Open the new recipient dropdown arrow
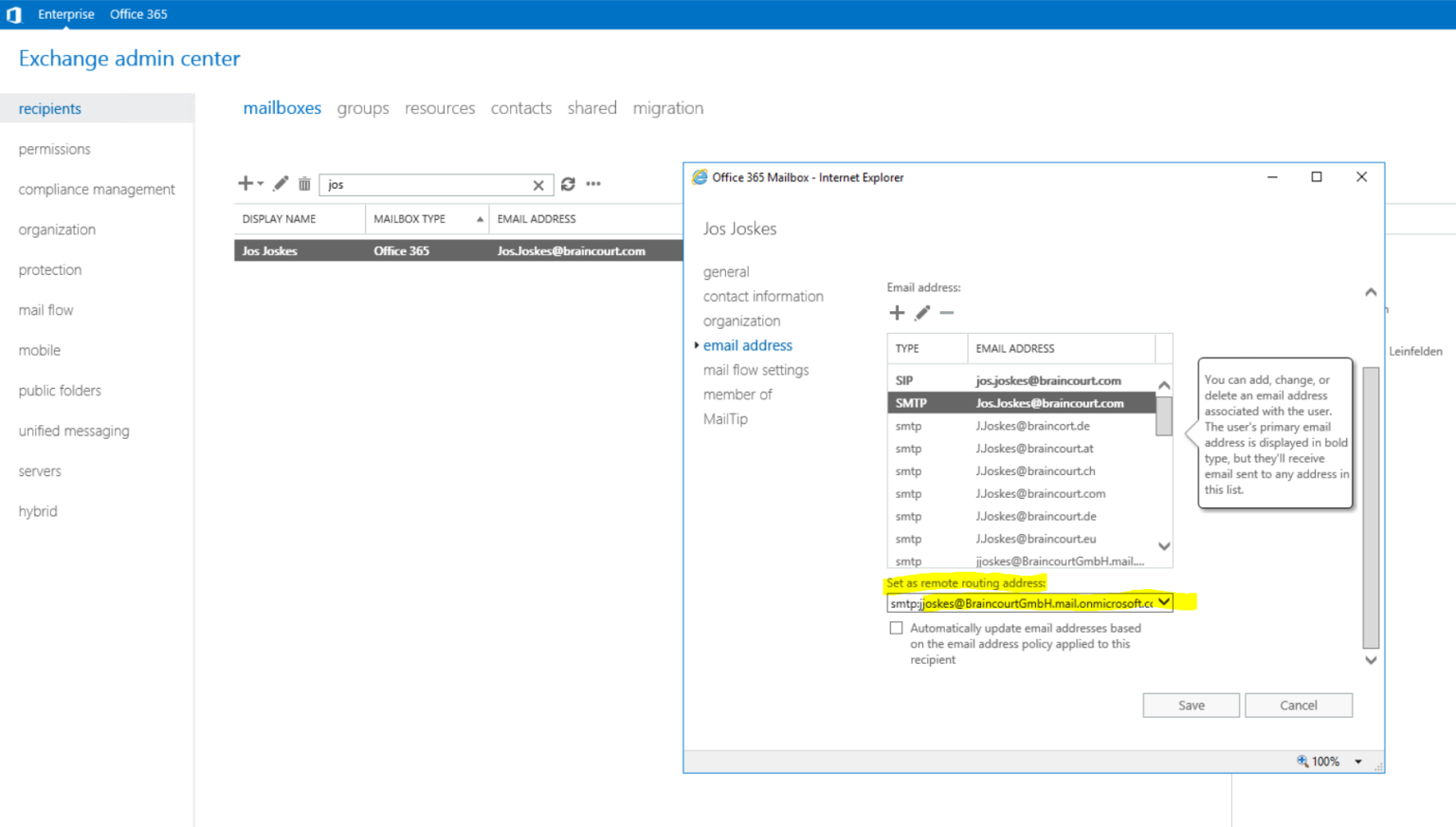 (258, 183)
